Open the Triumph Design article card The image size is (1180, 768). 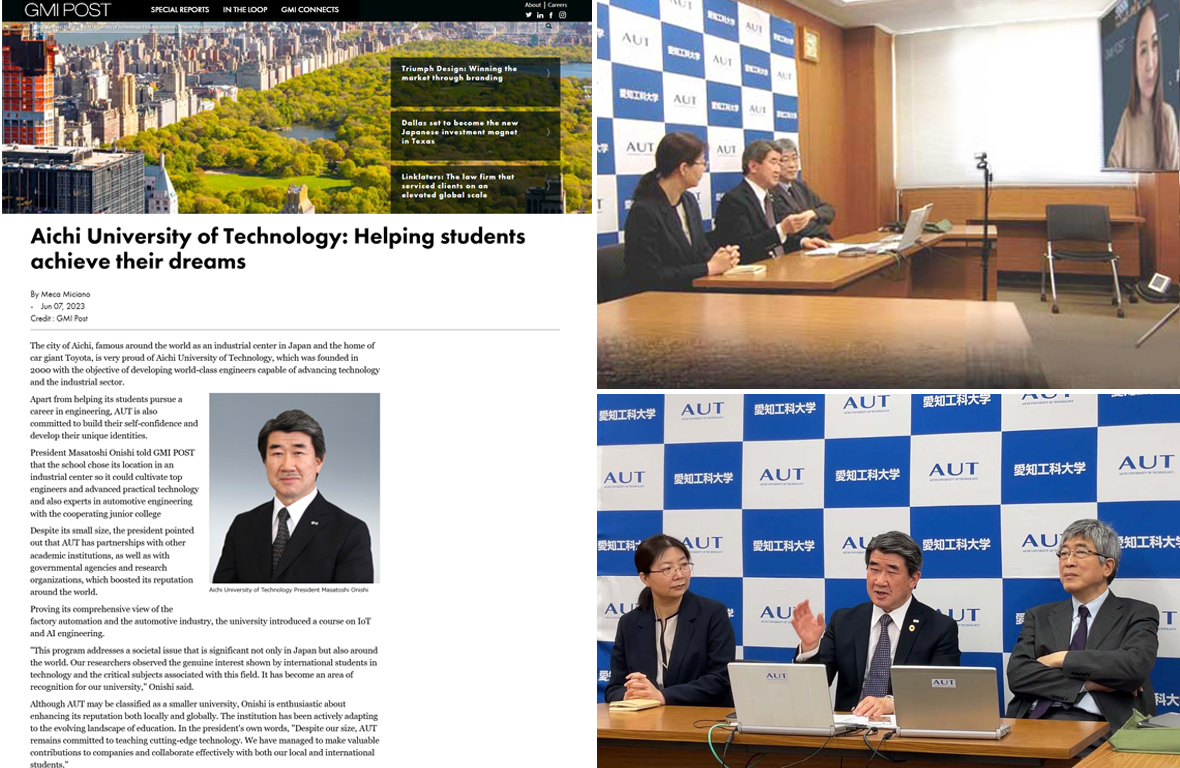[x=475, y=82]
